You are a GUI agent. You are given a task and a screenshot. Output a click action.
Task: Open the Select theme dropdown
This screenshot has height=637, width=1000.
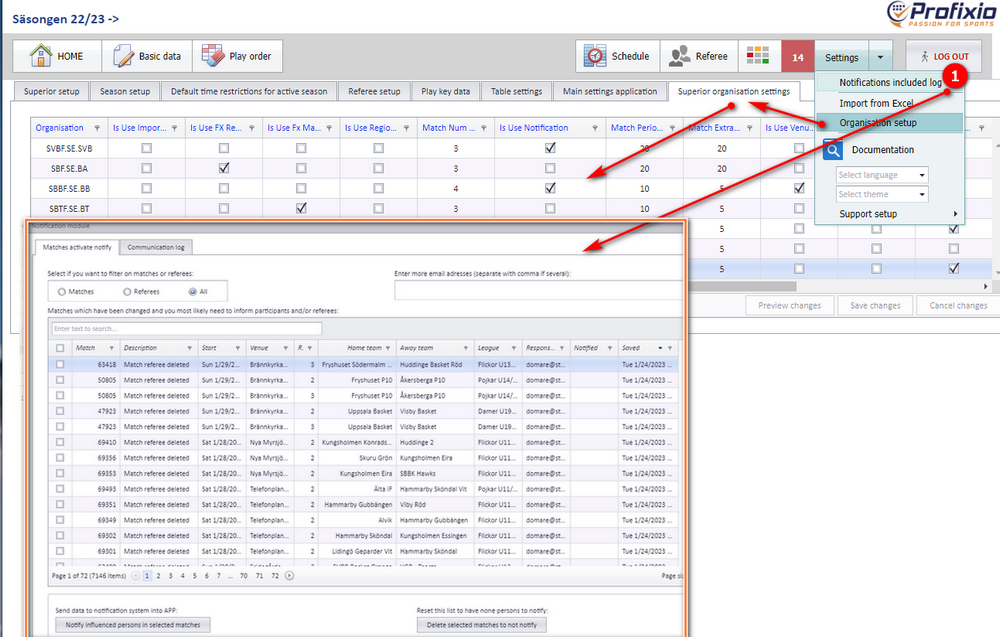click(x=882, y=194)
